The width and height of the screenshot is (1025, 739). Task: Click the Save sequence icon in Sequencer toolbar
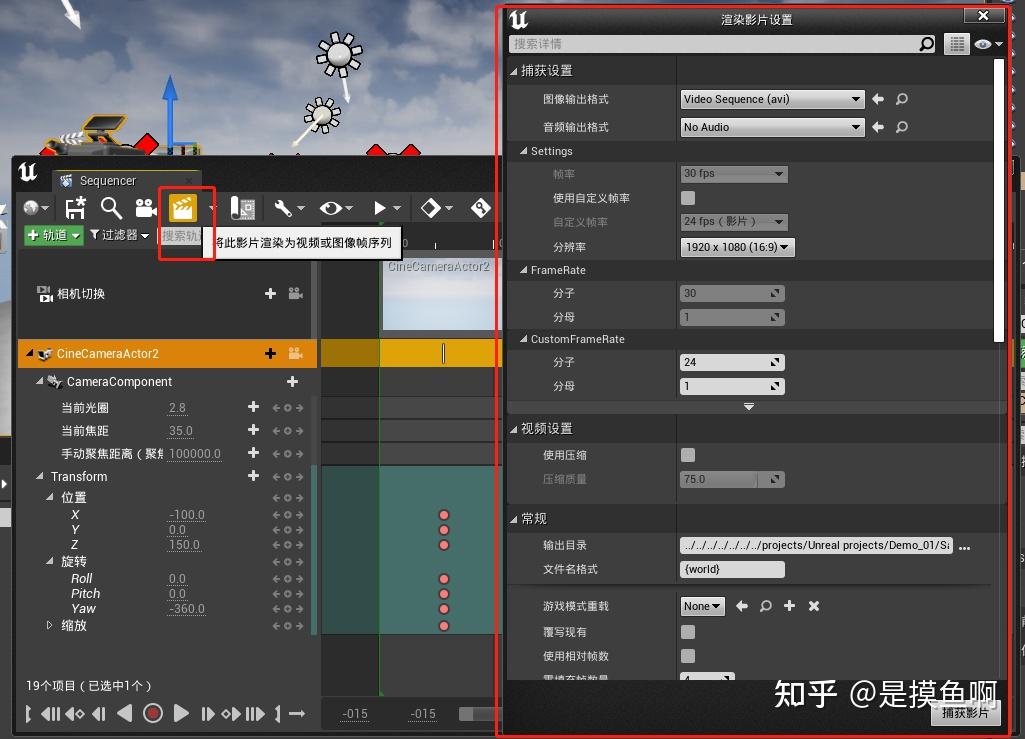[74, 207]
